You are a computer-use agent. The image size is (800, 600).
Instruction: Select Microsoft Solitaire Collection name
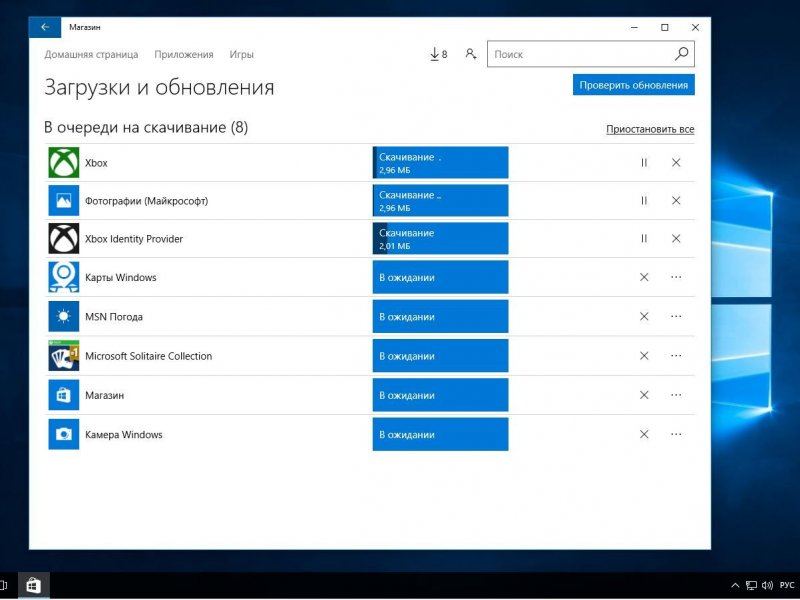point(148,356)
